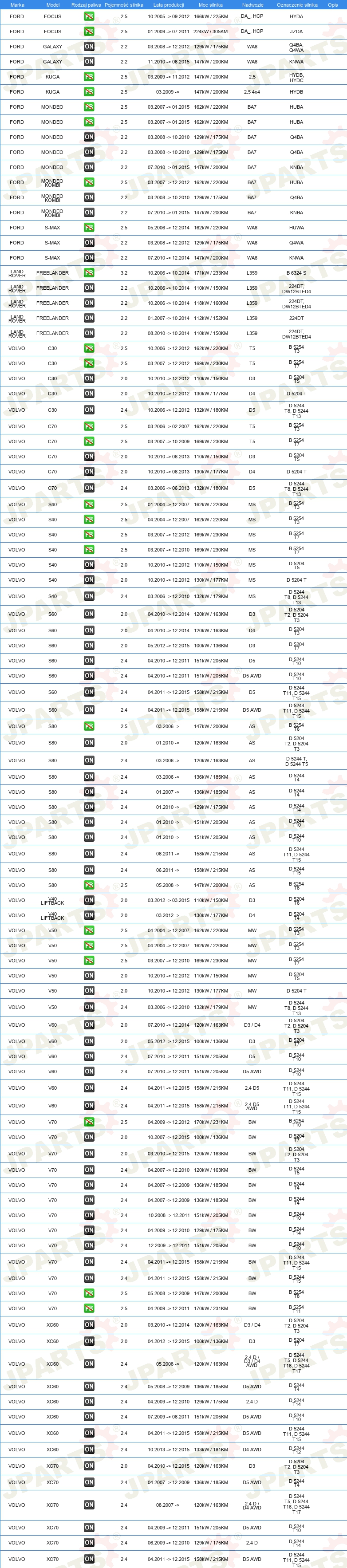The image size is (347, 1568).
Task: Click the ON icon for XC70 08.2007 row
Action: [x=89, y=1505]
